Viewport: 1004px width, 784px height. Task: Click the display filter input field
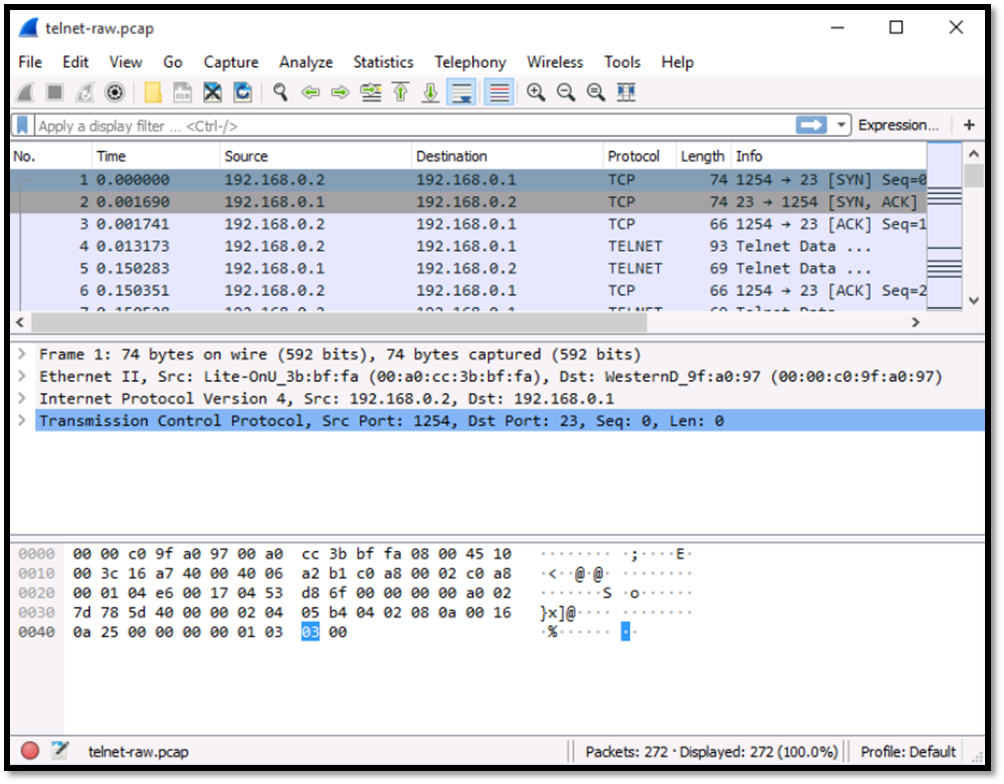413,126
